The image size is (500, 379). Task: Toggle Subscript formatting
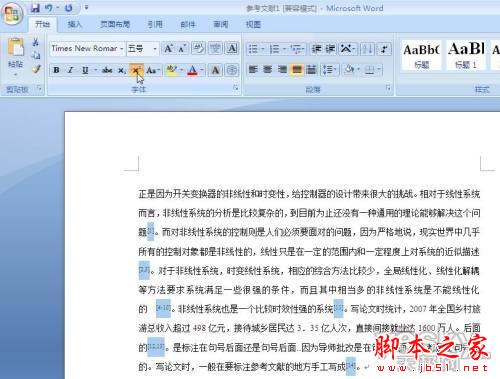122,70
